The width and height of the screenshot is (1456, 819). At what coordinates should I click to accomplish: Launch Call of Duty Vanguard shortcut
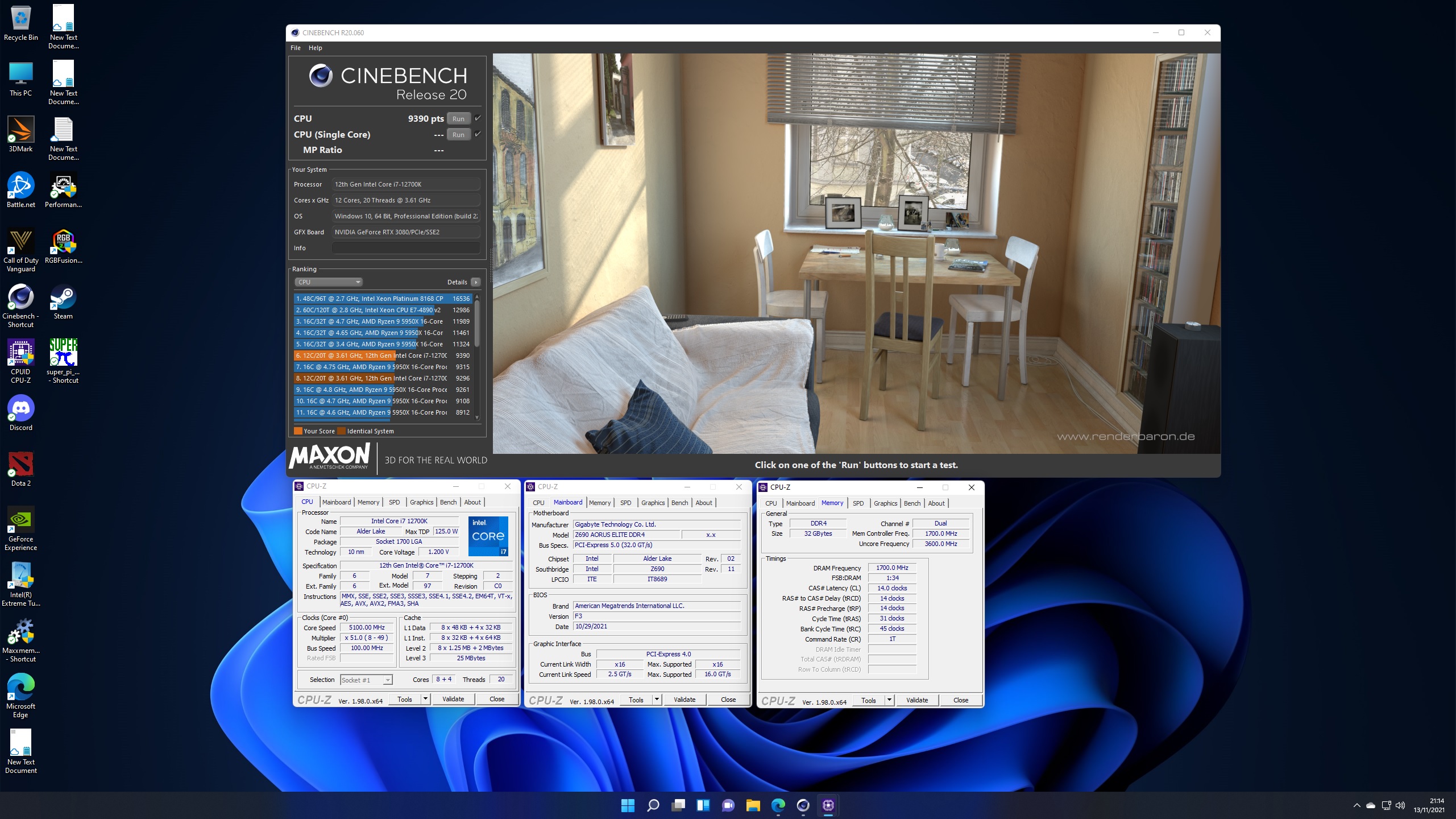point(21,250)
